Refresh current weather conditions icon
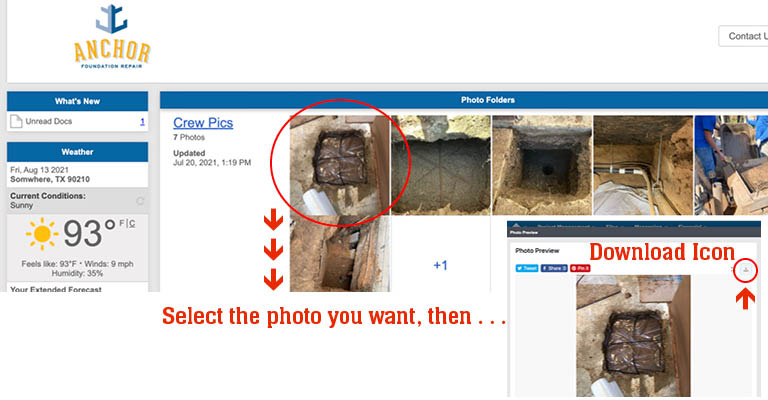This screenshot has width=768, height=400. (x=140, y=201)
